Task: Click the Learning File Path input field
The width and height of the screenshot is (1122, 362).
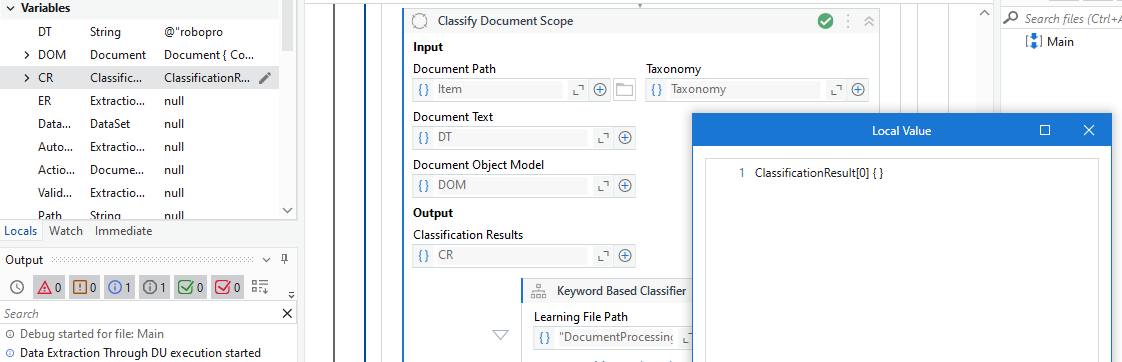Action: [615, 337]
